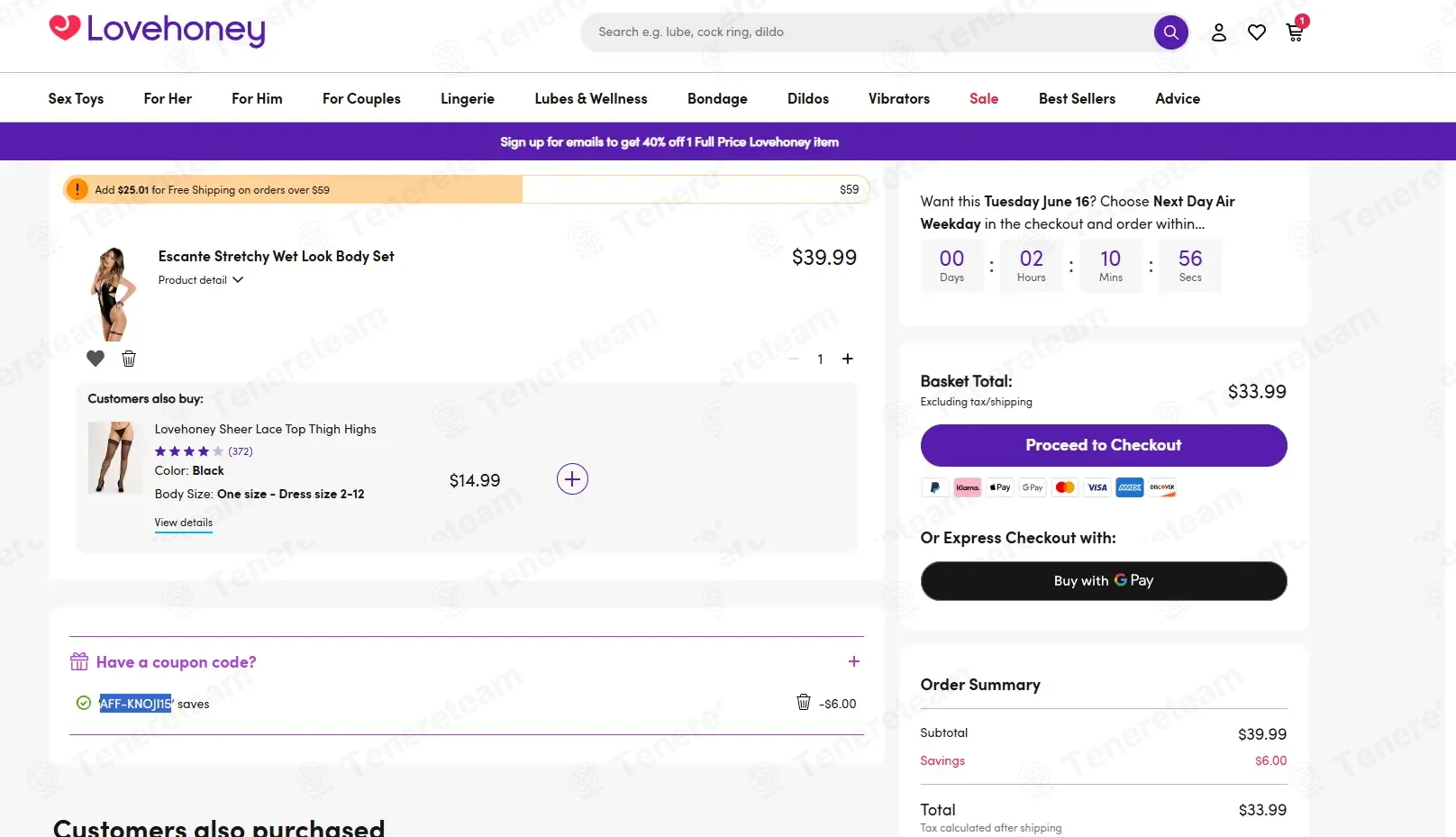Click the gift icon beside coupon code
1456x837 pixels.
(x=79, y=662)
